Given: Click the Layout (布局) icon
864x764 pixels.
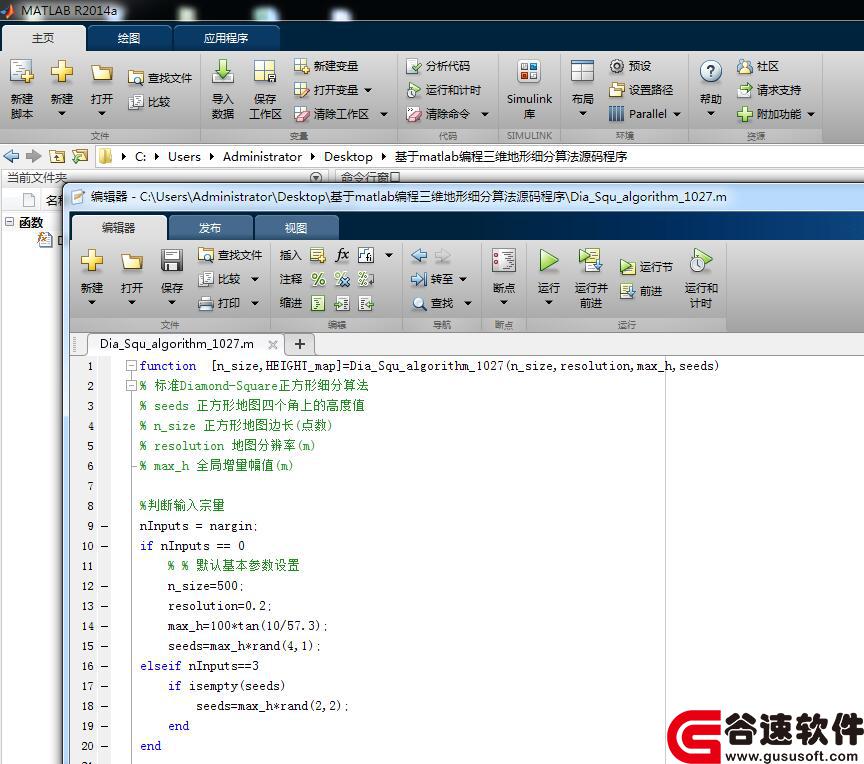Looking at the screenshot, I should click(582, 72).
